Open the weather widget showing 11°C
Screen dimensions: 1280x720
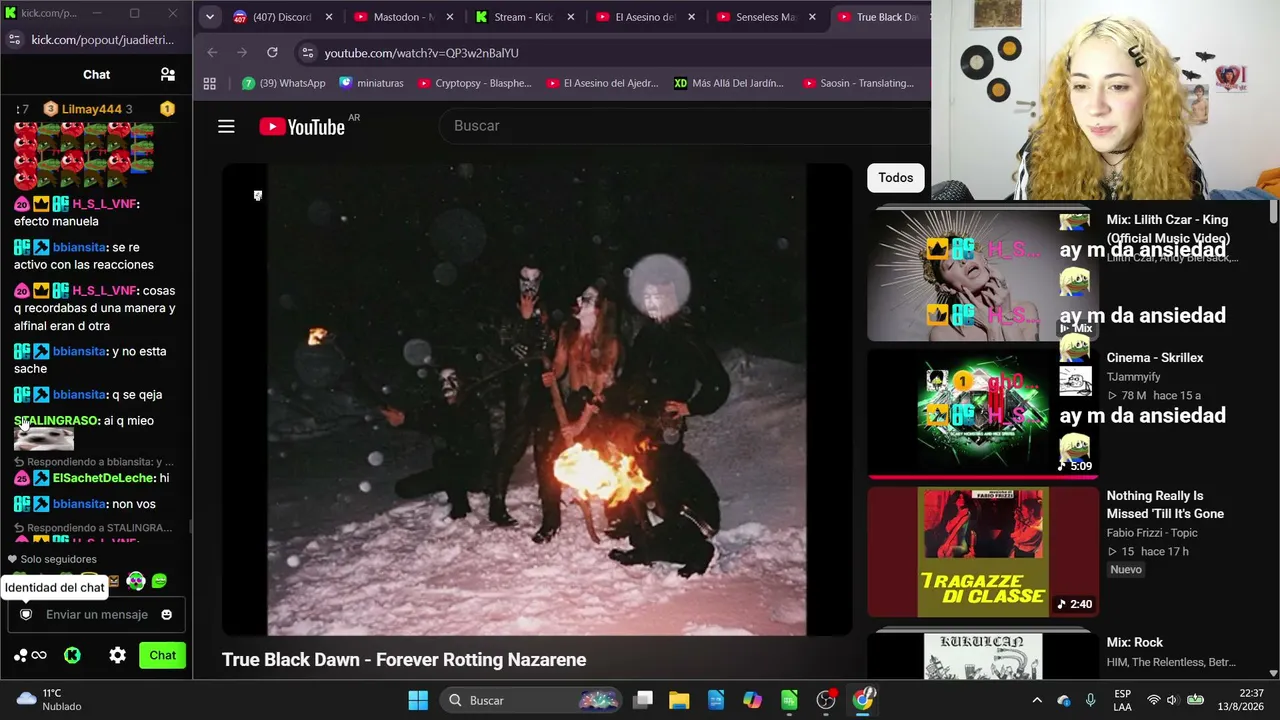tap(49, 700)
